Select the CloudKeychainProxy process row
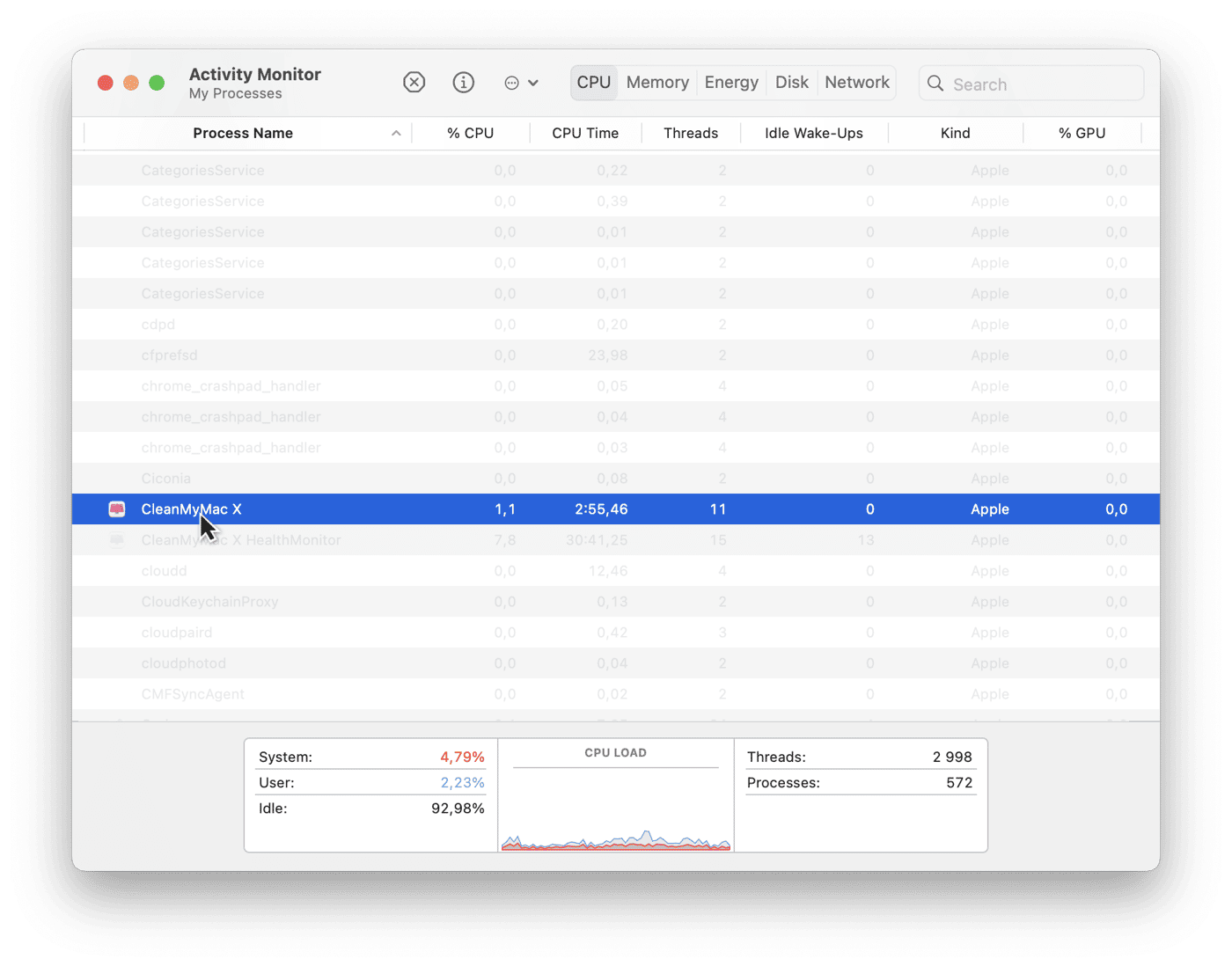This screenshot has height=966, width=1232. 616,602
